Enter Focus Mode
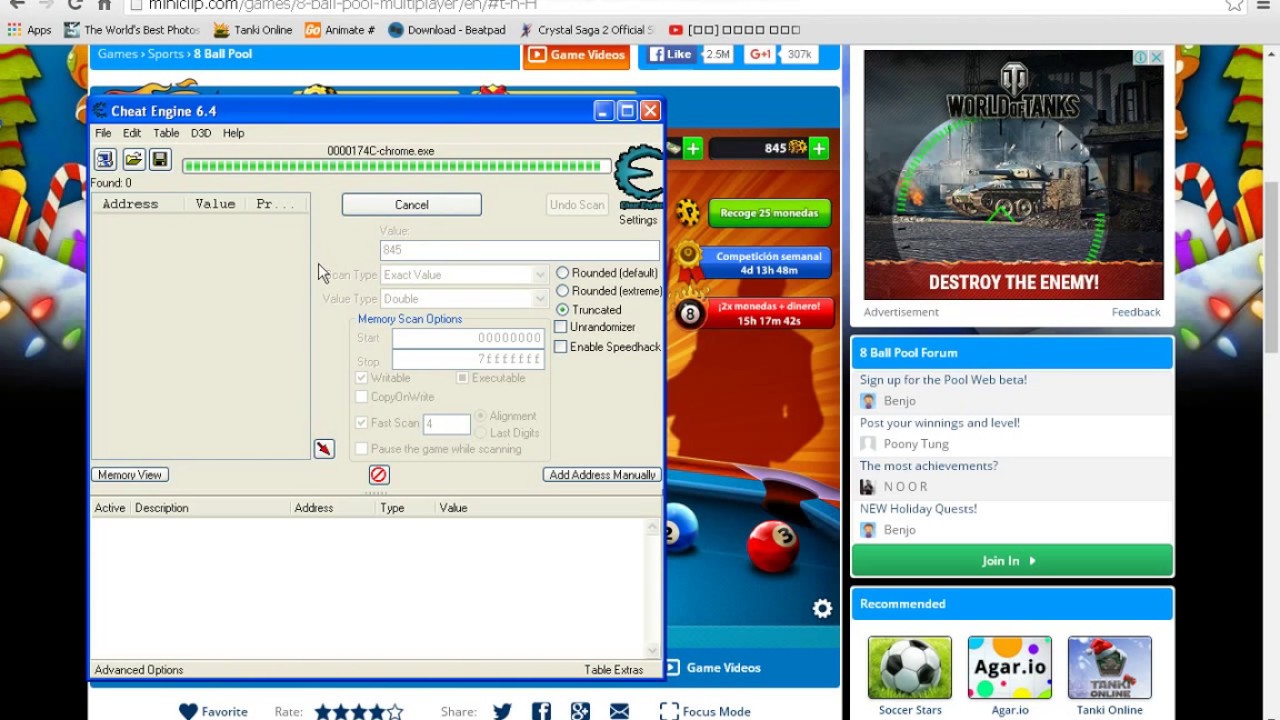This screenshot has height=720, width=1280. pos(705,711)
